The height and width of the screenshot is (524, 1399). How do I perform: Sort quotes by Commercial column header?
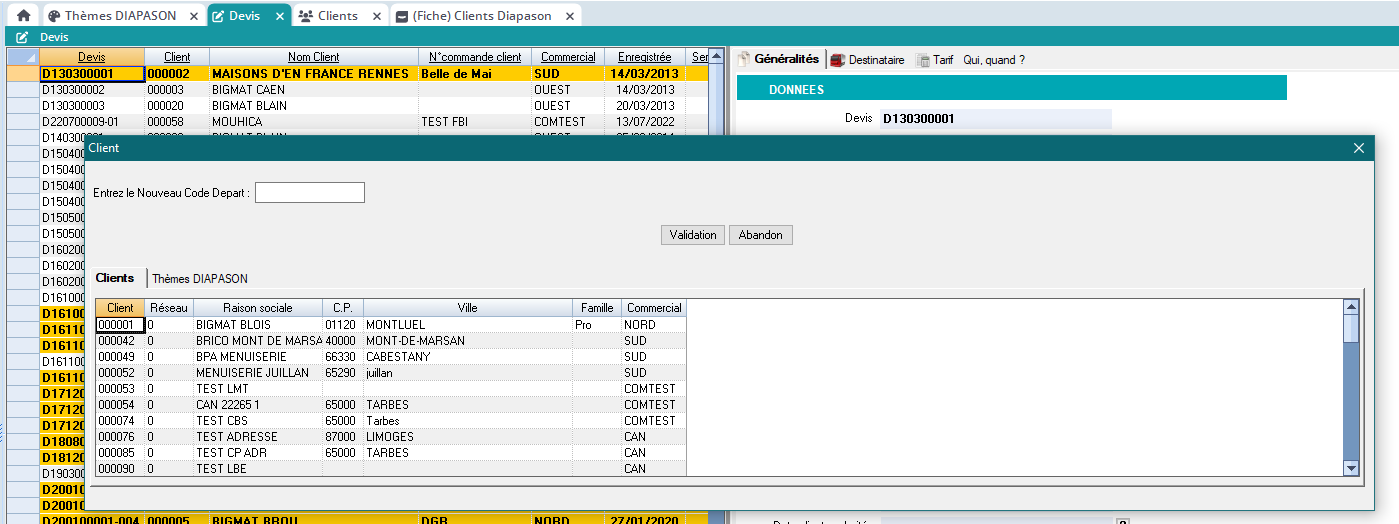pos(568,57)
